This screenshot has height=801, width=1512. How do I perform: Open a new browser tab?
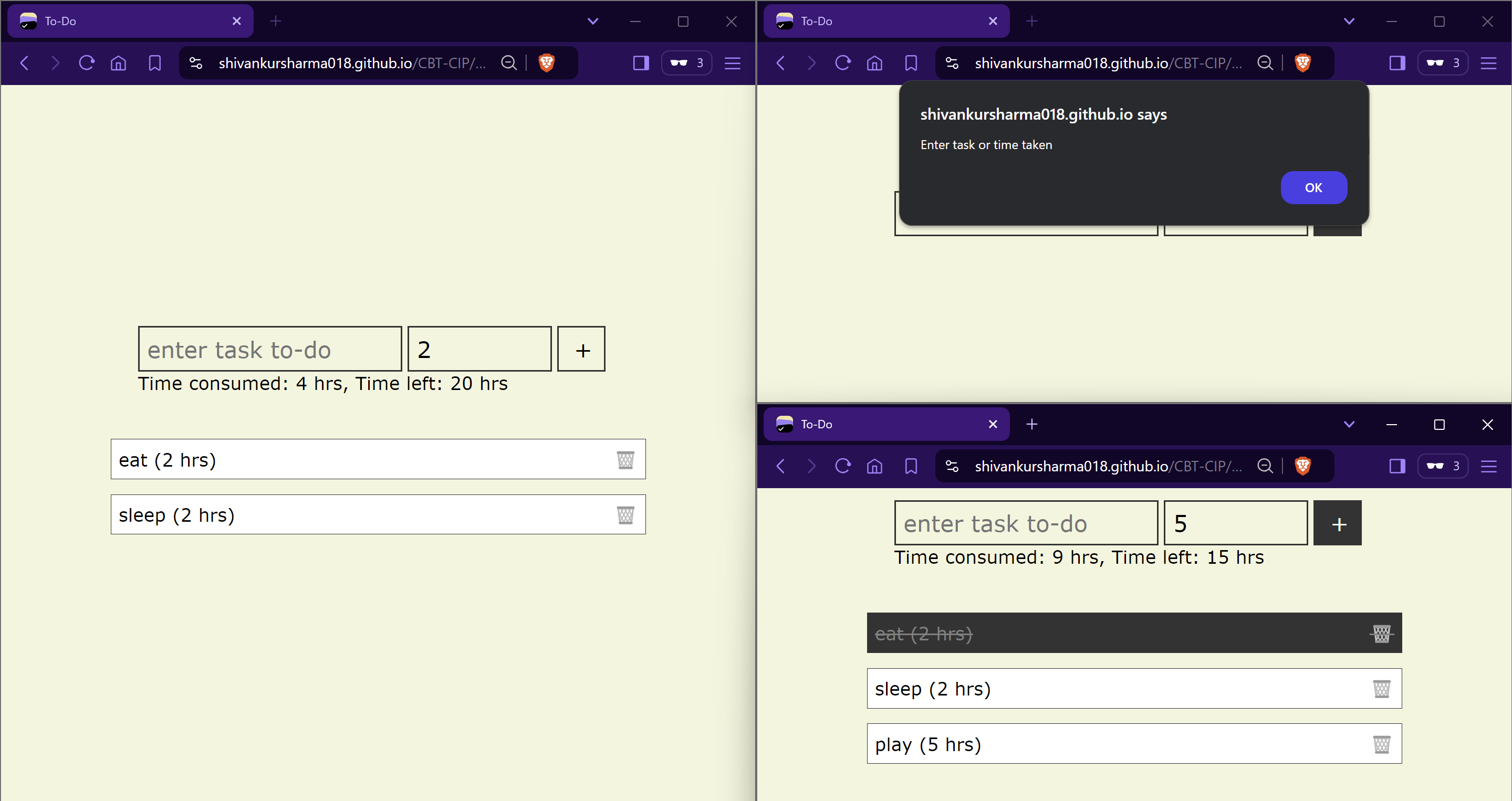coord(275,21)
